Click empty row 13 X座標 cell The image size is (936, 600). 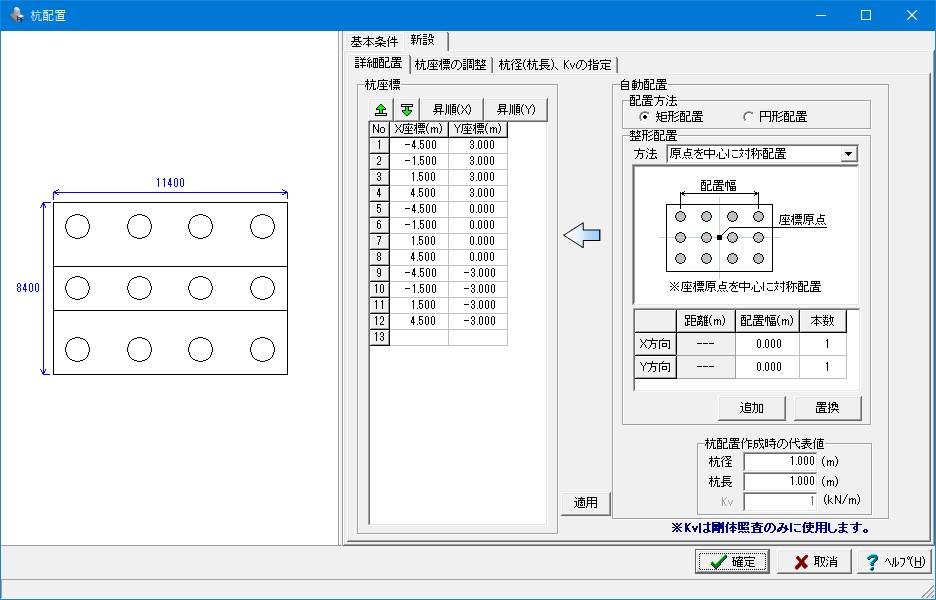click(x=419, y=337)
